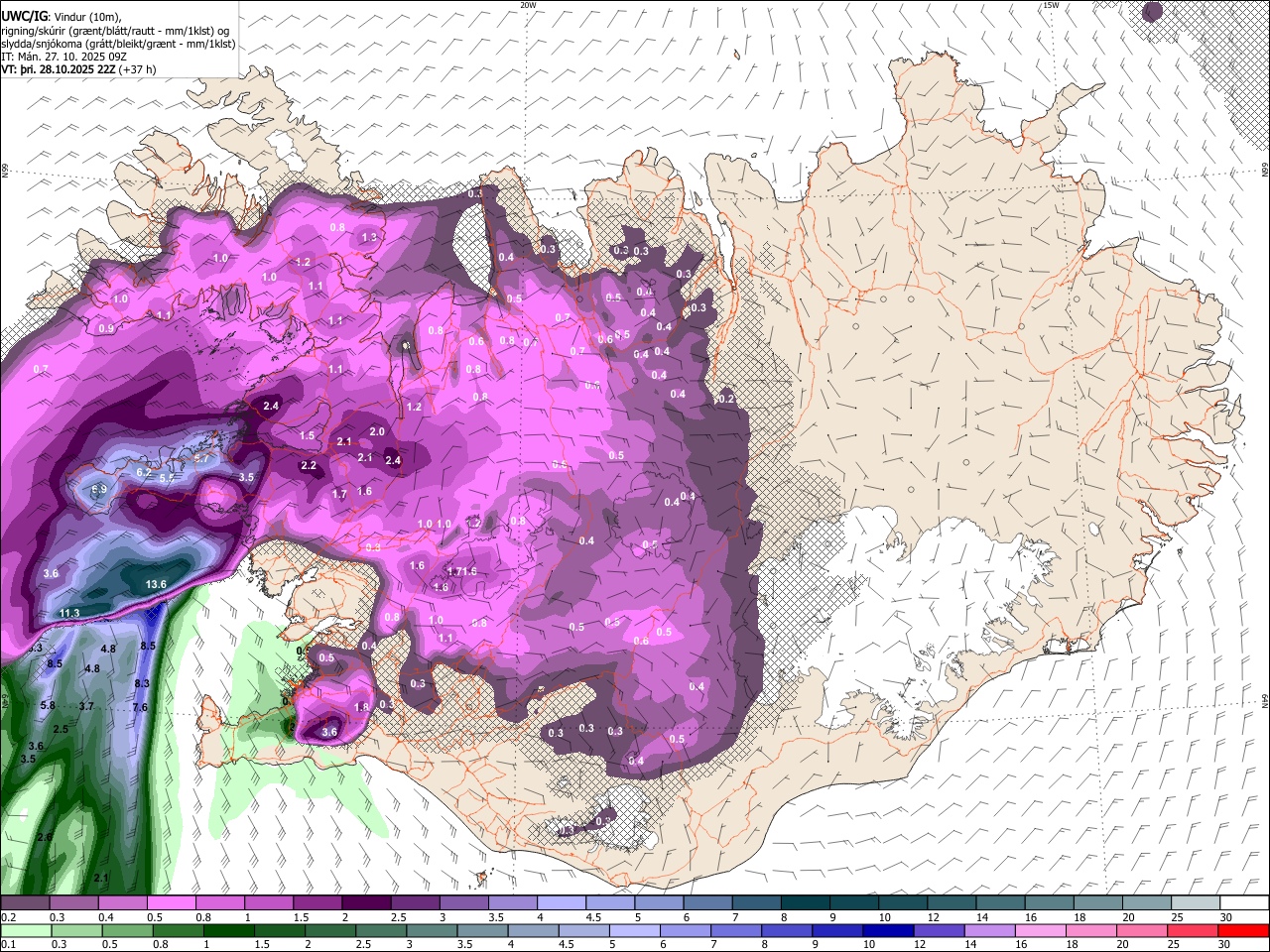Pick the lower-row swatch between 0.1 and 0.3
This screenshot has height=952, width=1270.
point(25,930)
